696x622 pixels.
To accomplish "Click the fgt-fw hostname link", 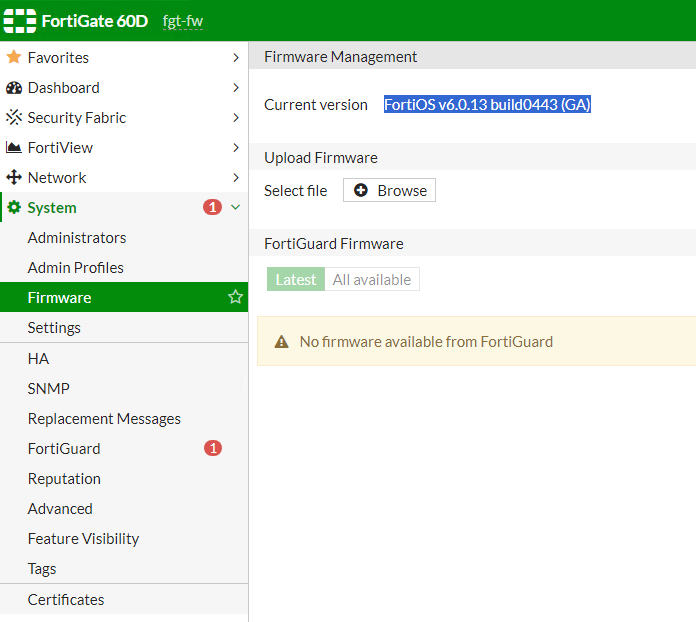I will [x=183, y=21].
